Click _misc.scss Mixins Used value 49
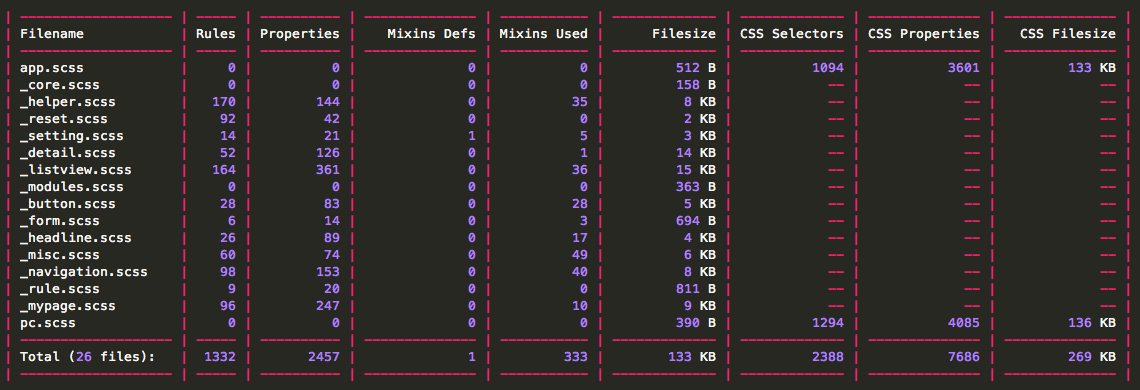The height and width of the screenshot is (390, 1140). [579, 255]
